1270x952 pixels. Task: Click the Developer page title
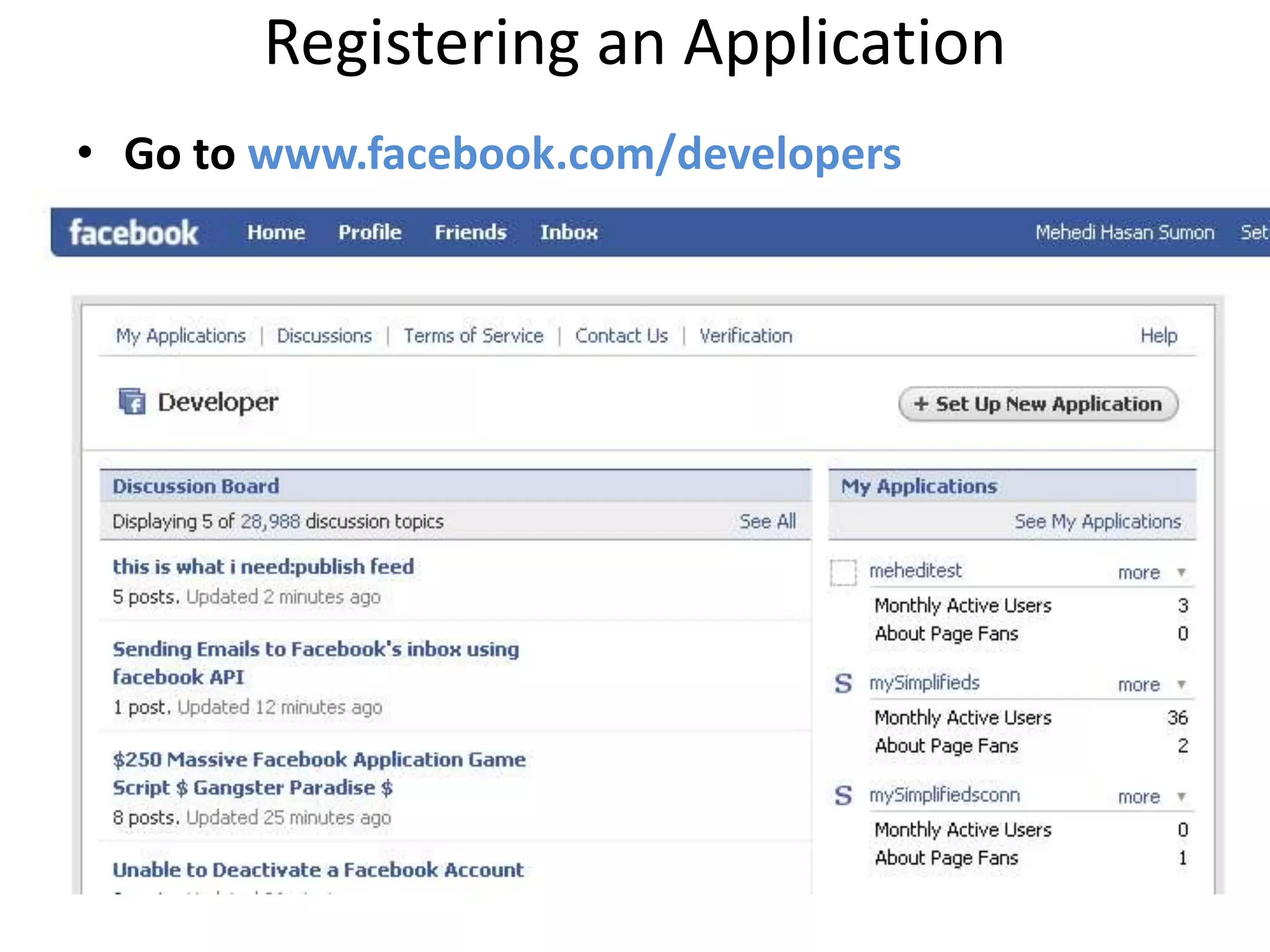(218, 402)
